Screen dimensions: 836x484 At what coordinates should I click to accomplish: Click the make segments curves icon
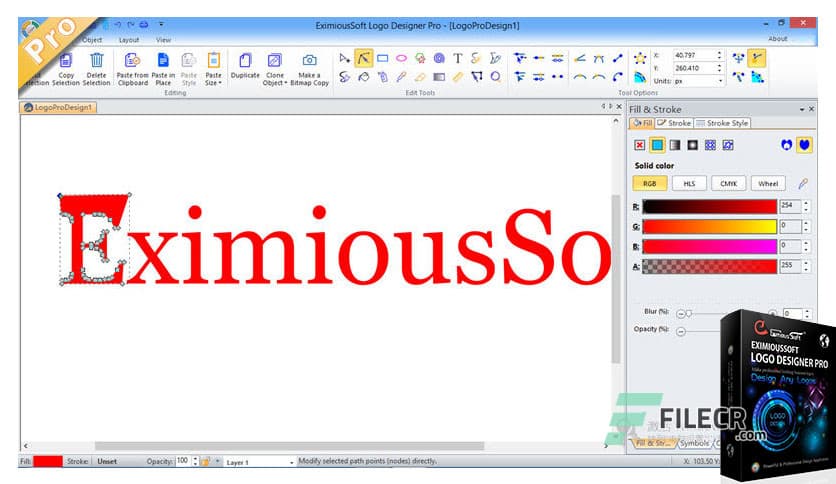(617, 77)
